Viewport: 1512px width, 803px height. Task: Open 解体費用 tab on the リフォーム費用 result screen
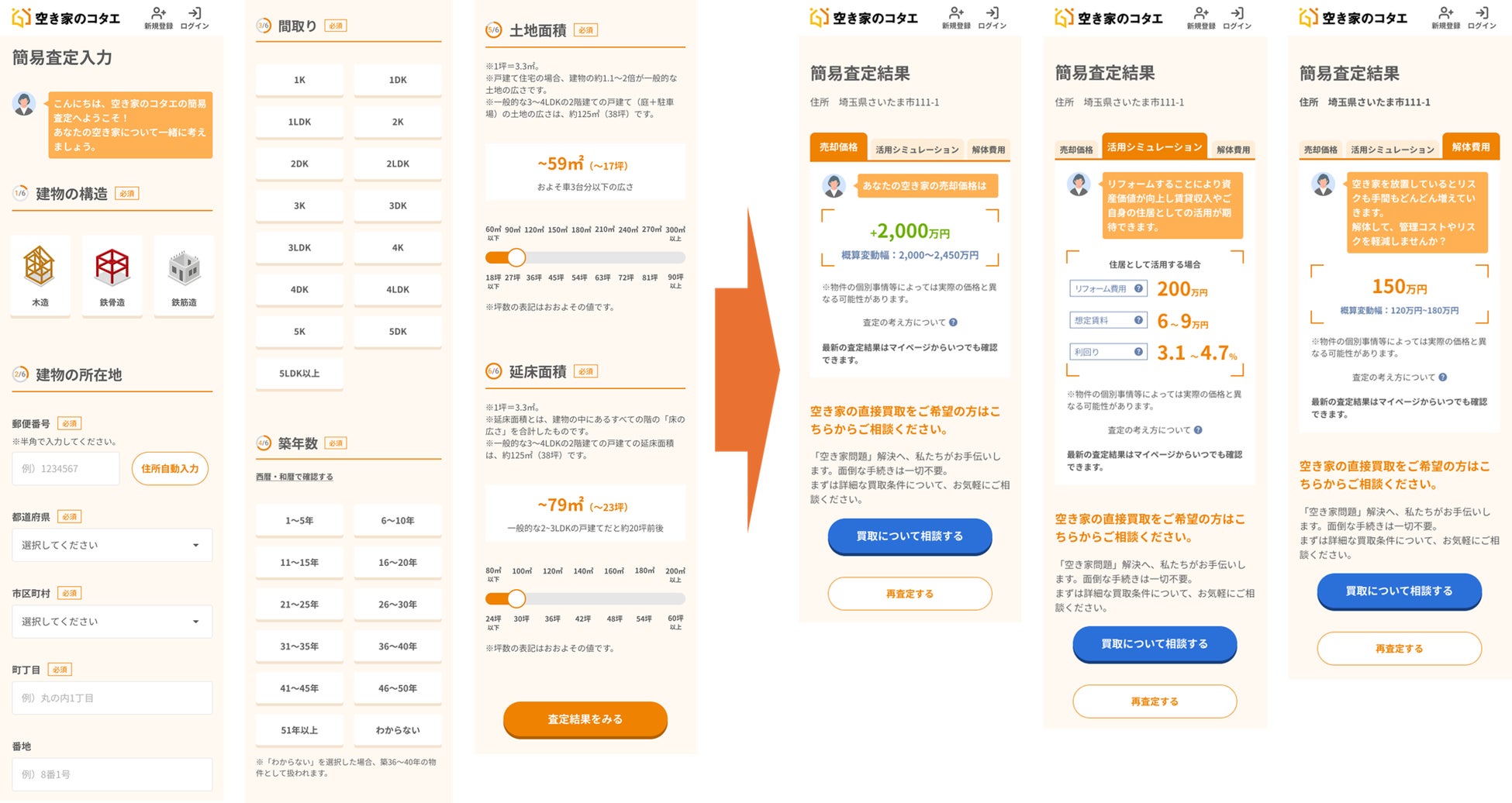(1234, 150)
